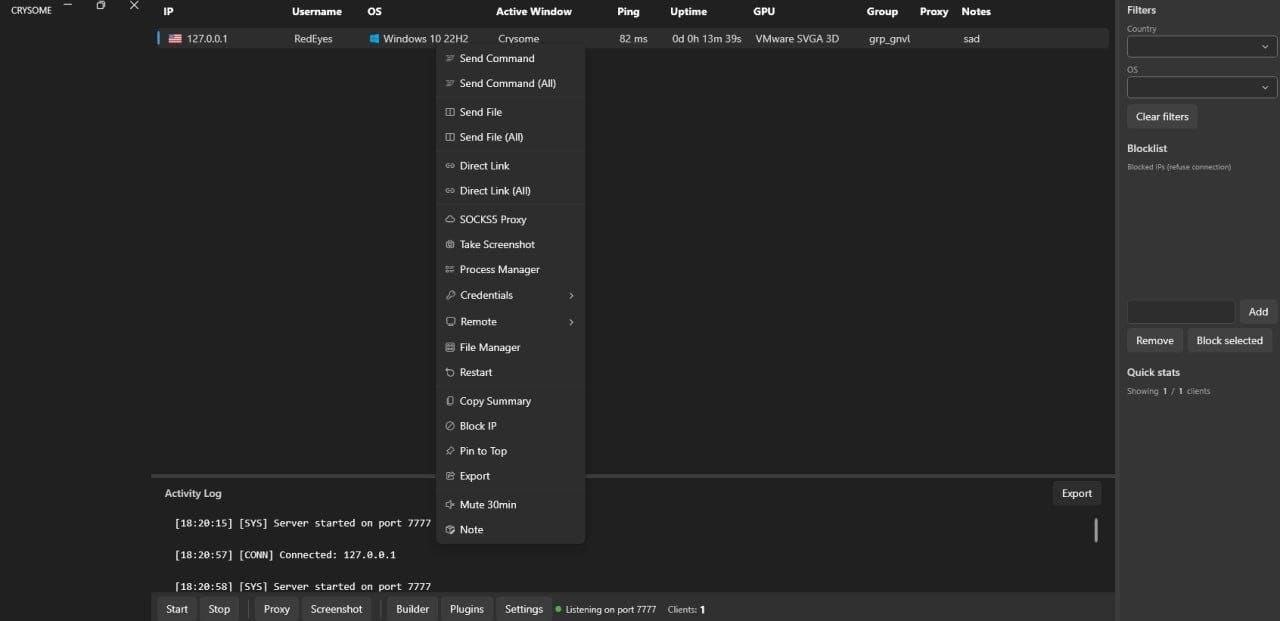Click the Send Command icon in context menu
Viewport: 1280px width, 621px height.
(450, 59)
